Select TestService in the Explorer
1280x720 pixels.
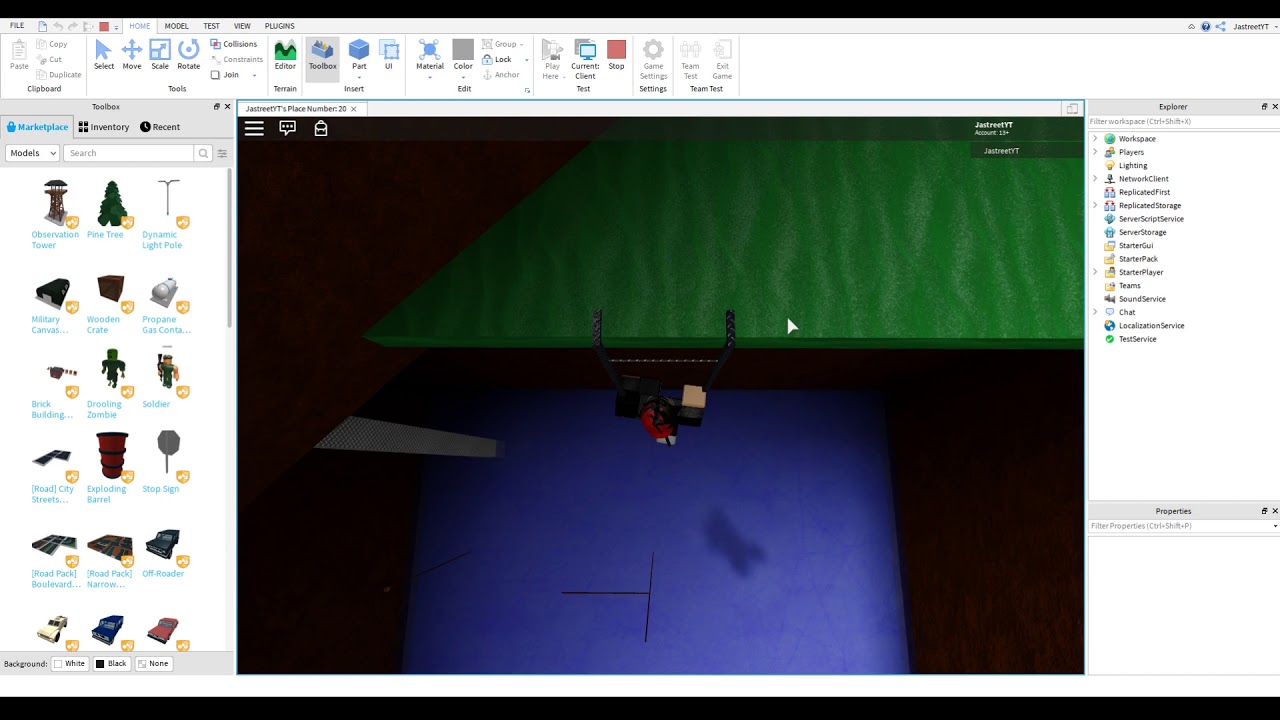coord(1137,339)
